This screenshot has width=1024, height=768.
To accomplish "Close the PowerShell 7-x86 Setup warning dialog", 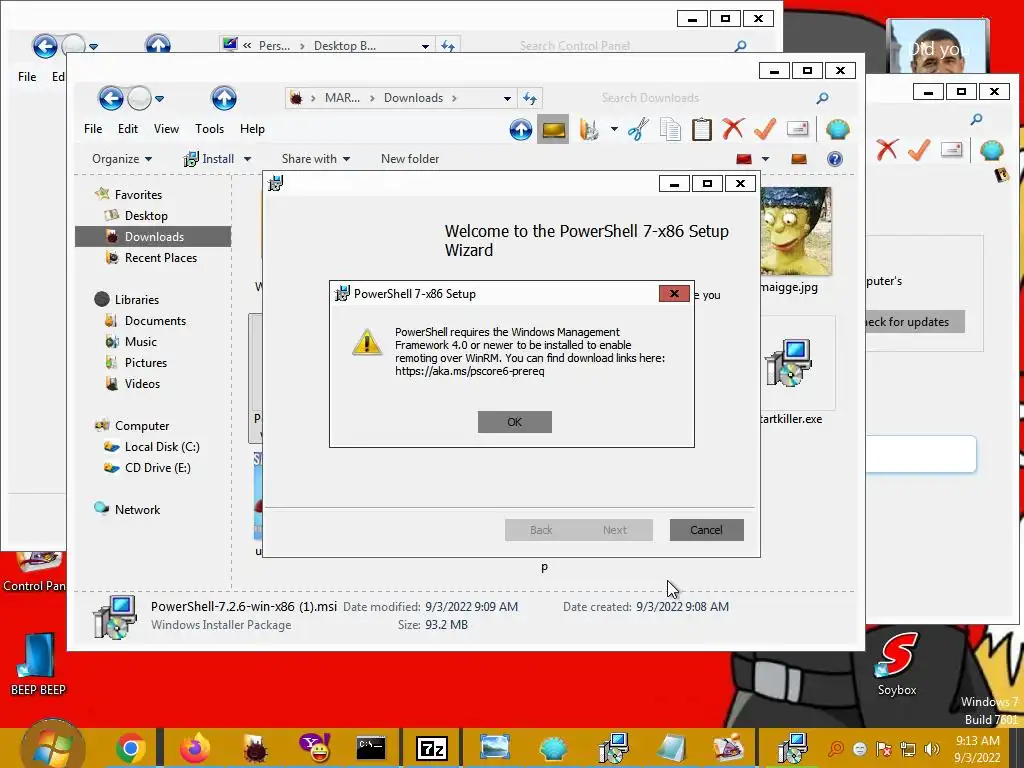I will click(x=674, y=294).
